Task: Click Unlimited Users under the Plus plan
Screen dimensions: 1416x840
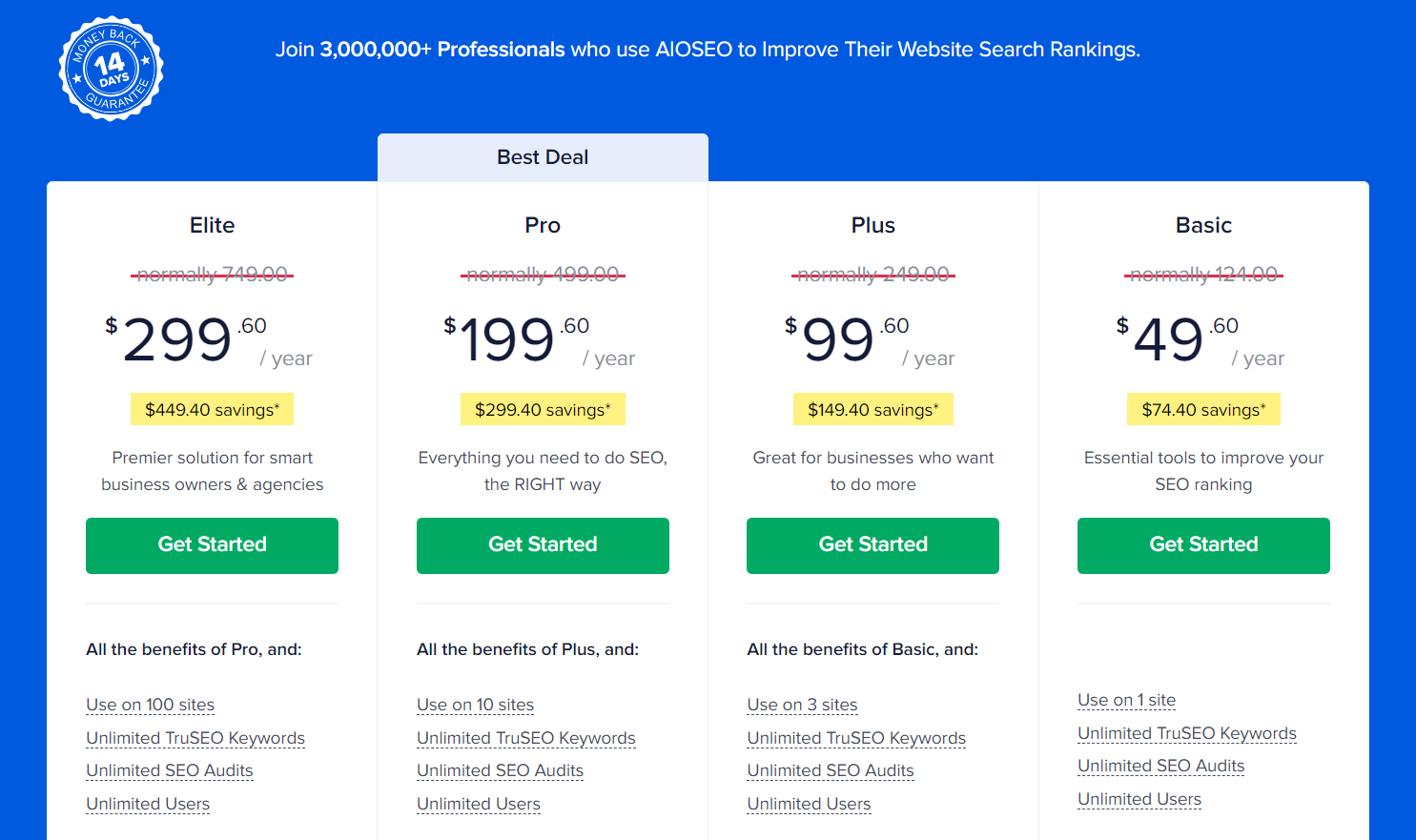Action: pos(809,804)
